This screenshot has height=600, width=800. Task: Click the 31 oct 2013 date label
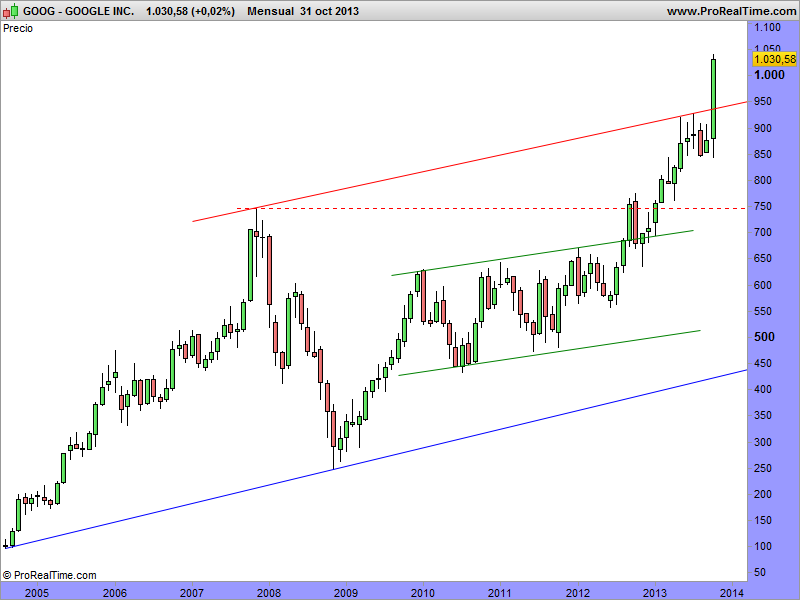tap(330, 11)
